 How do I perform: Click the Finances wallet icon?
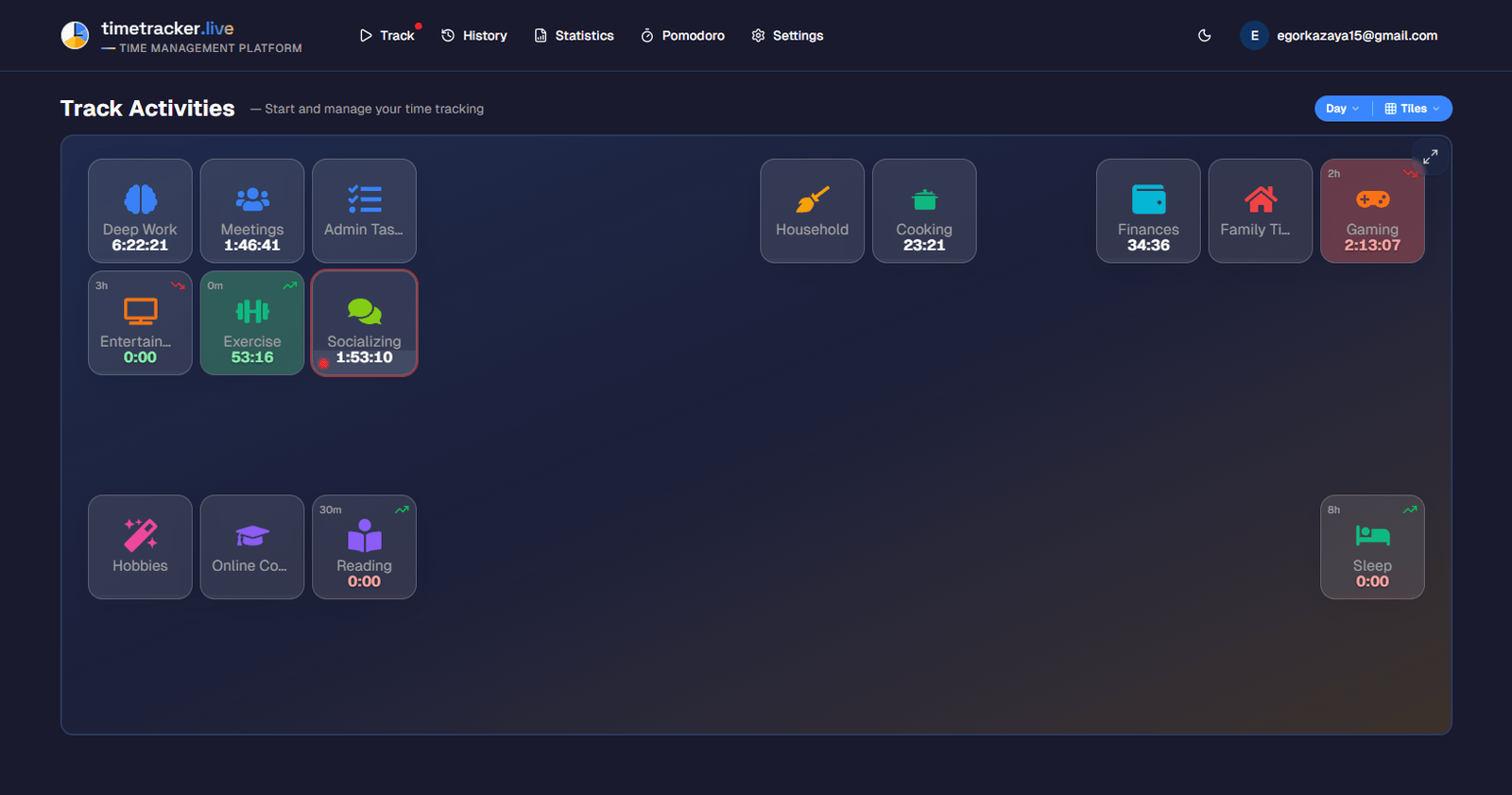[x=1148, y=199]
